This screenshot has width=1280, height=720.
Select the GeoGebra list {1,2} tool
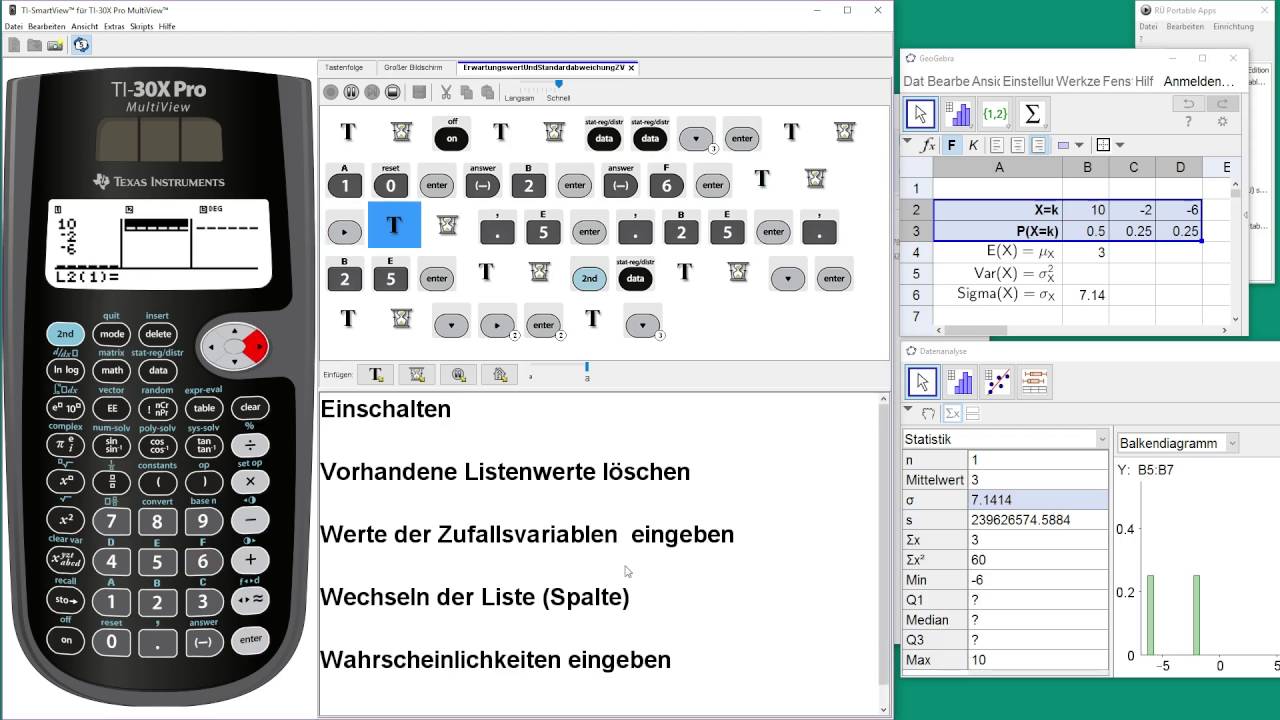point(995,114)
